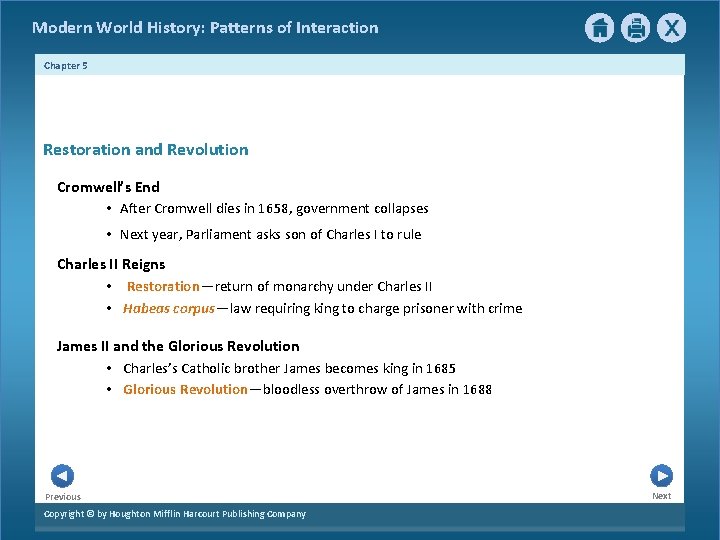This screenshot has height=540, width=720.
Task: Go to the Home screen icon
Action: pyautogui.click(x=599, y=28)
